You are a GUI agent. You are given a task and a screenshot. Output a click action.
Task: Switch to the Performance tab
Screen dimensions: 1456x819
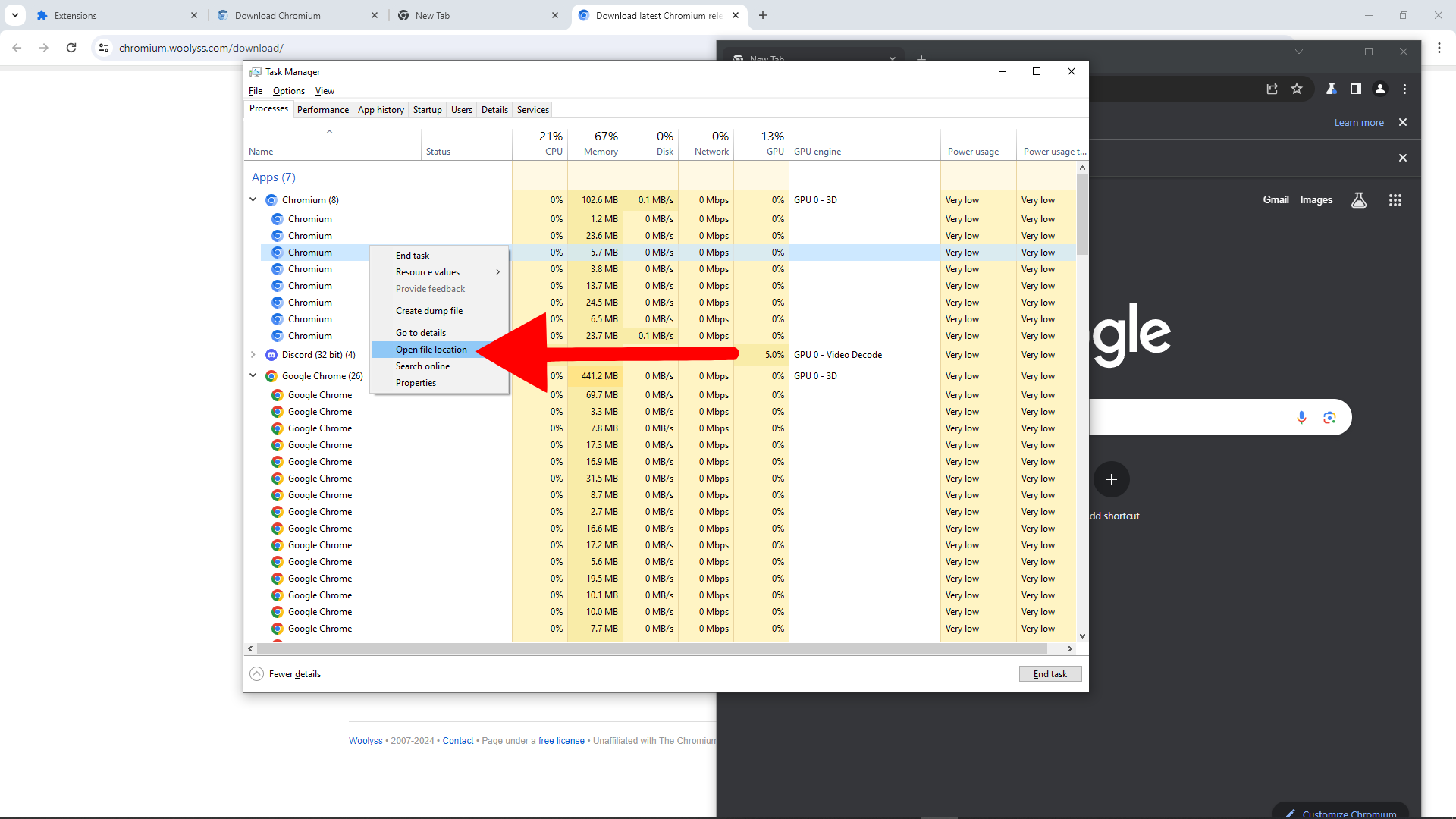pyautogui.click(x=323, y=110)
